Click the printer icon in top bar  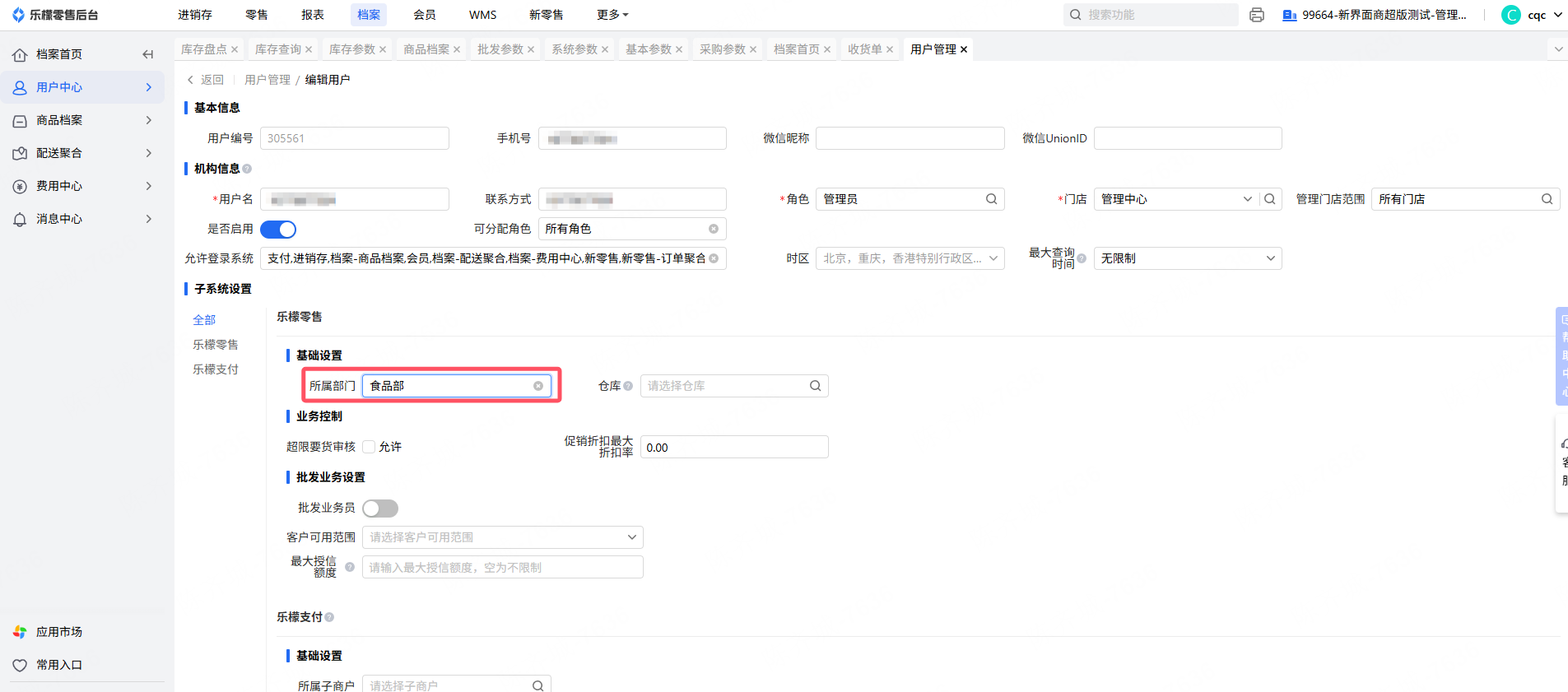tap(1256, 15)
